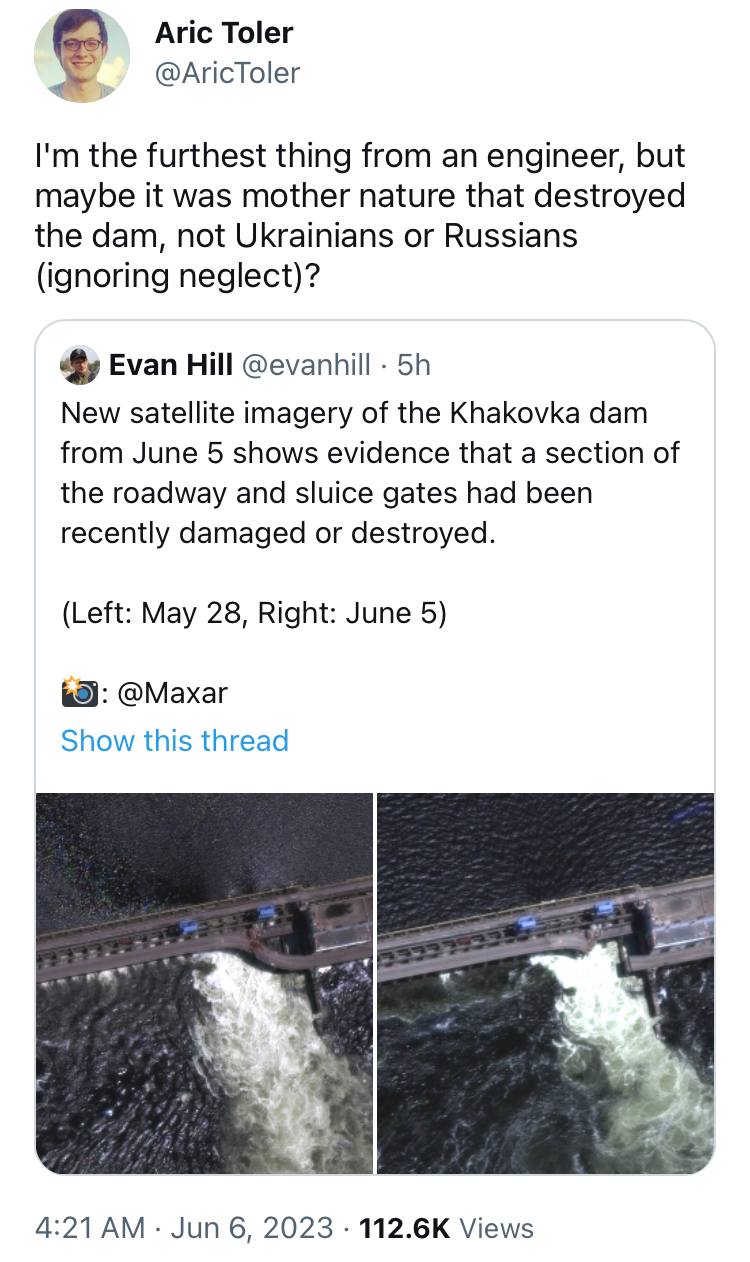
Task: Click the Left May 28, Right June 5 caption
Action: 253,612
